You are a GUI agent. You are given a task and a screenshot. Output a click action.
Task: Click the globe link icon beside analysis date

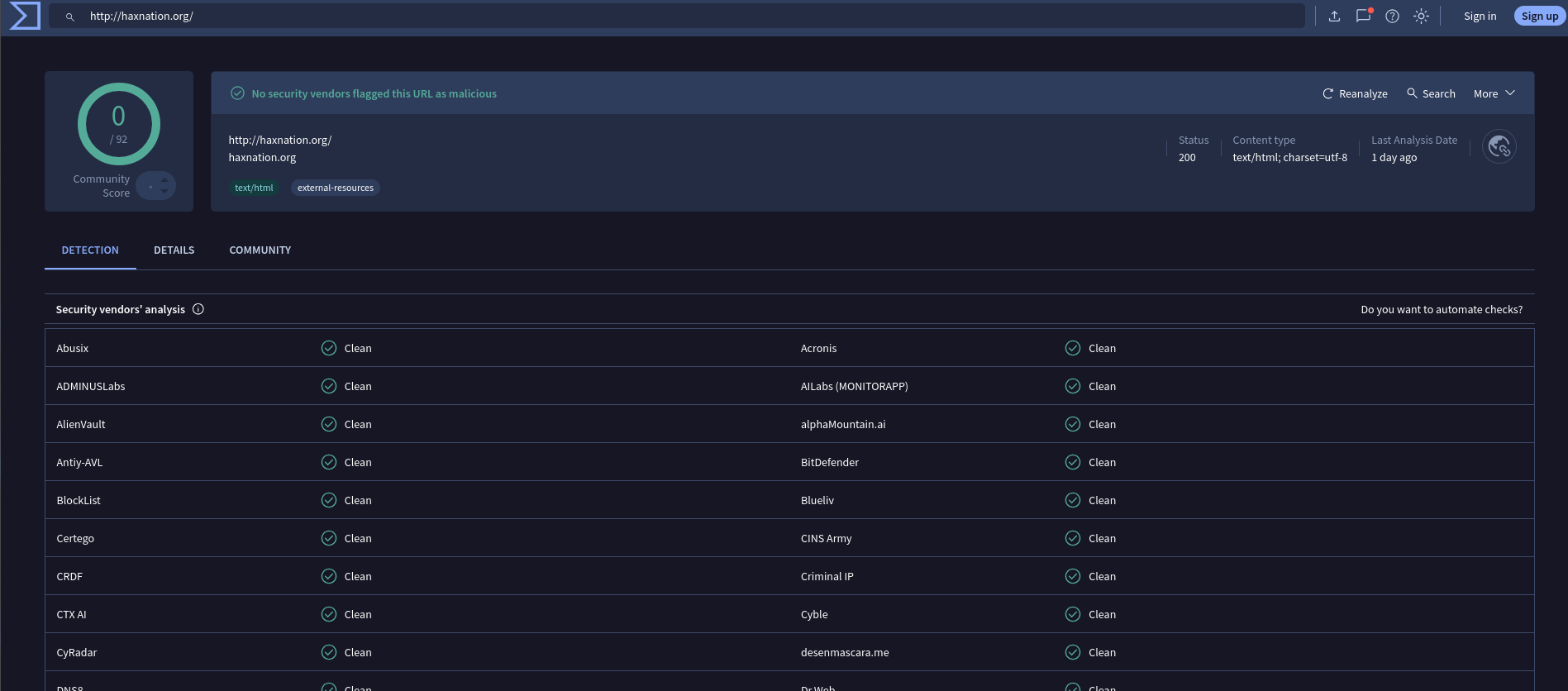(x=1499, y=146)
